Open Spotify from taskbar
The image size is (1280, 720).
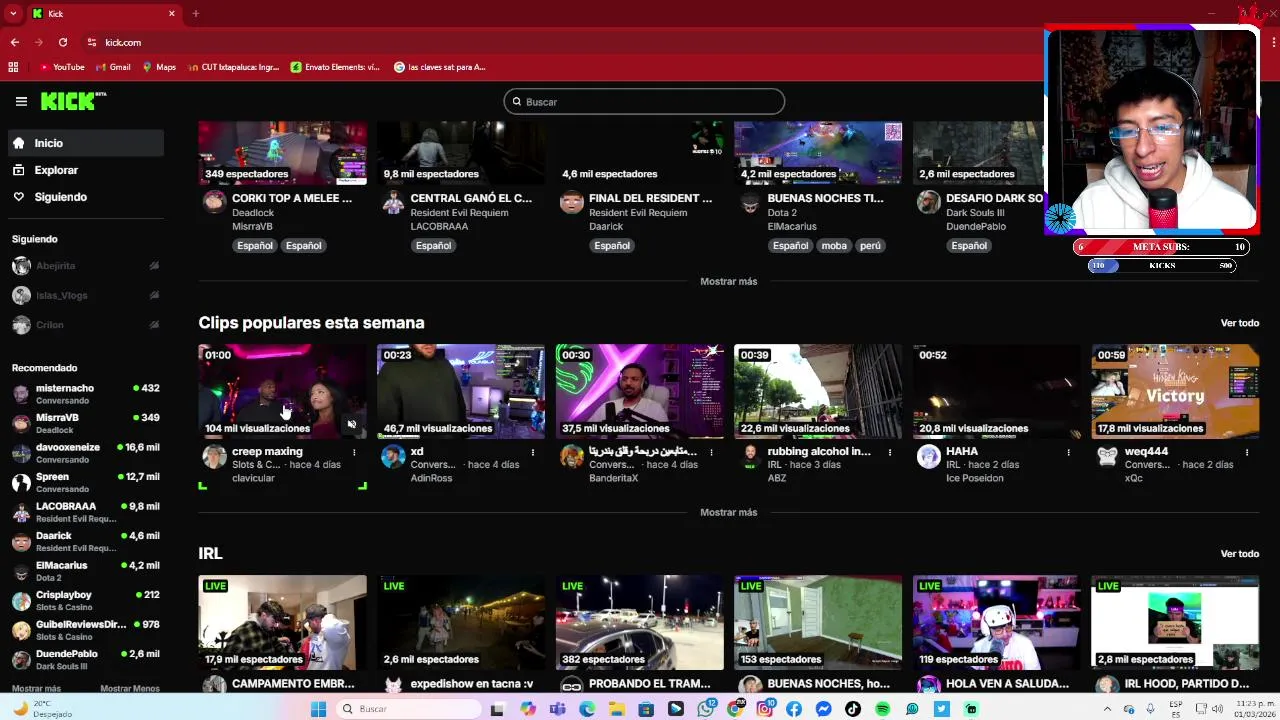883,708
